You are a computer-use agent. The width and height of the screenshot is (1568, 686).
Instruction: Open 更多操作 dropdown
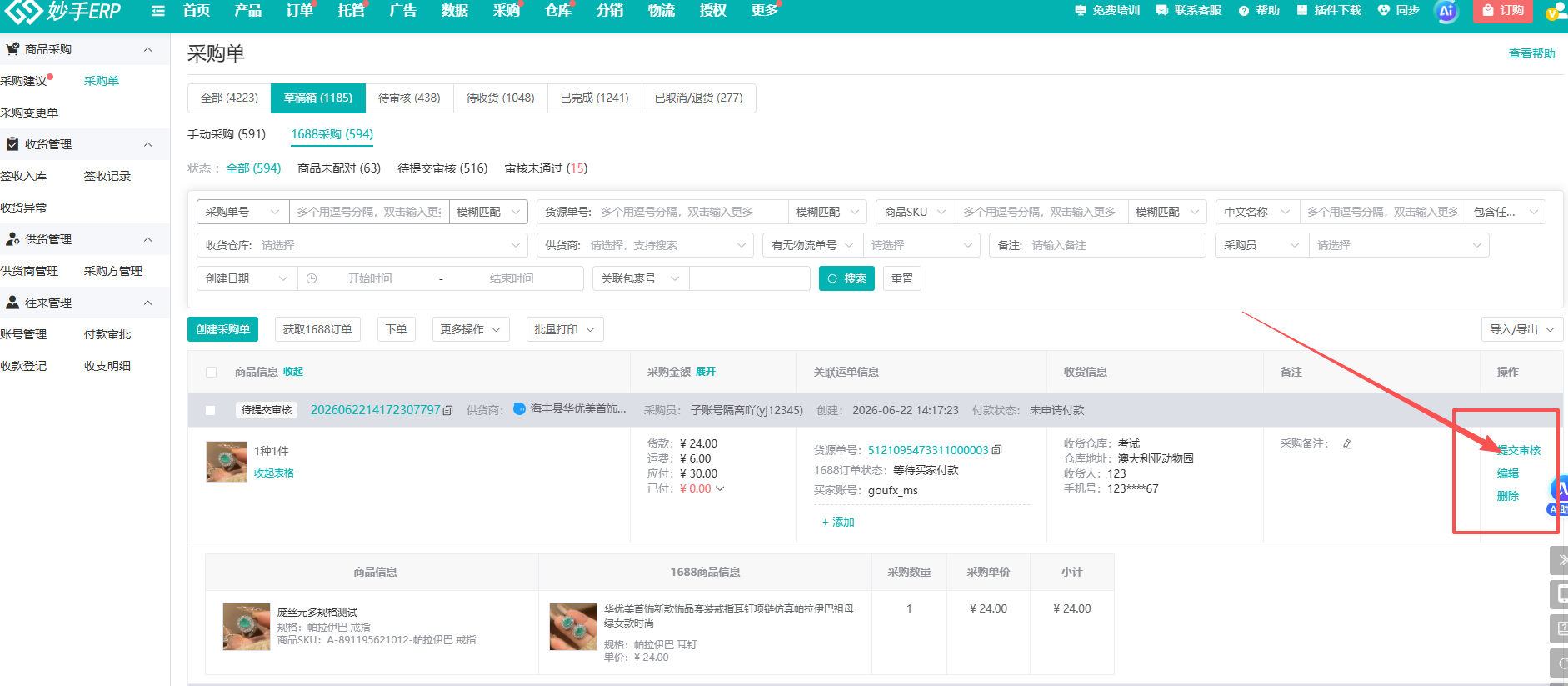[x=470, y=329]
